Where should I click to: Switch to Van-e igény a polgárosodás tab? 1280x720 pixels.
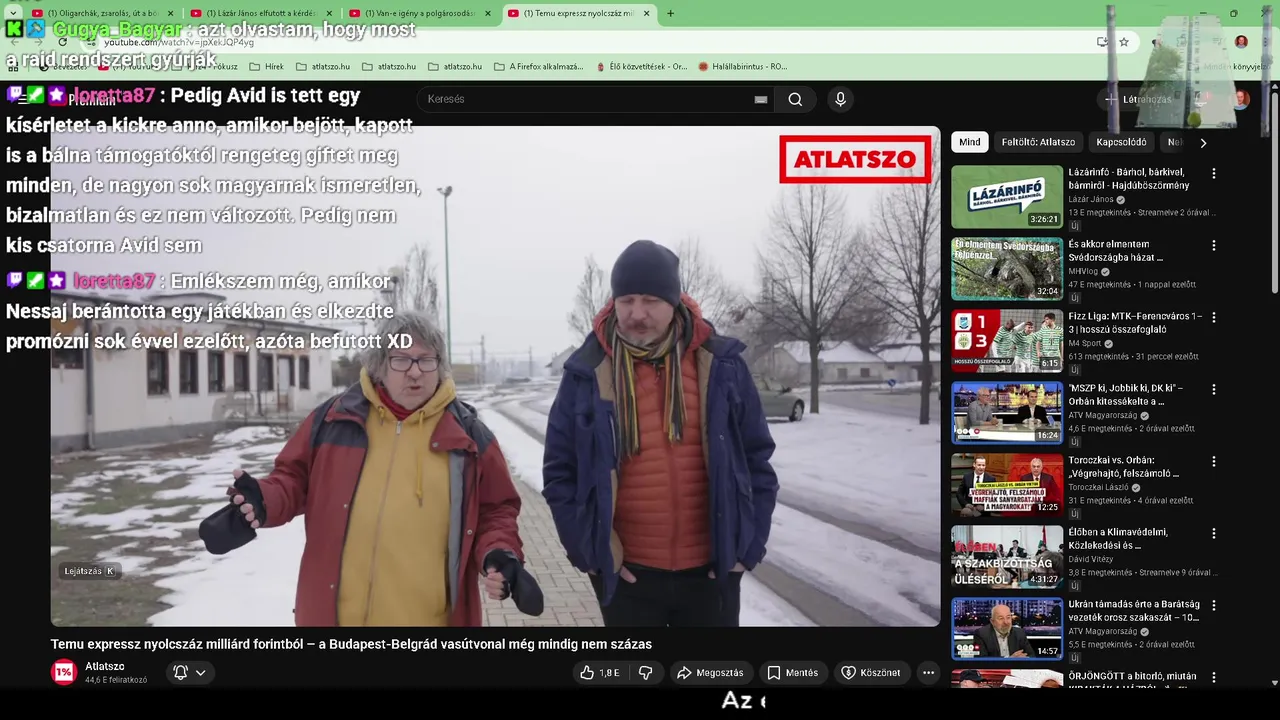pos(420,13)
